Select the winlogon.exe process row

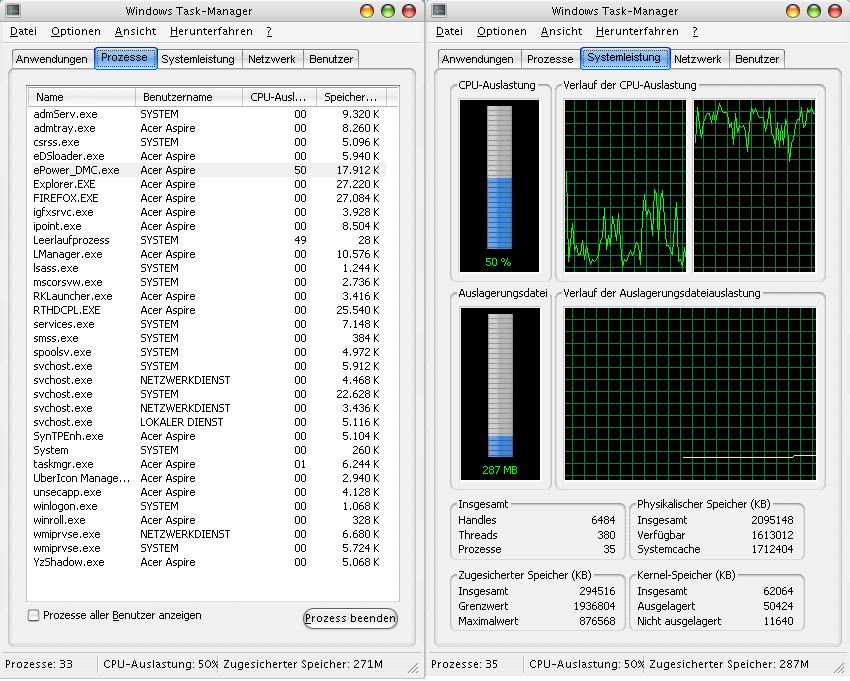click(x=208, y=506)
